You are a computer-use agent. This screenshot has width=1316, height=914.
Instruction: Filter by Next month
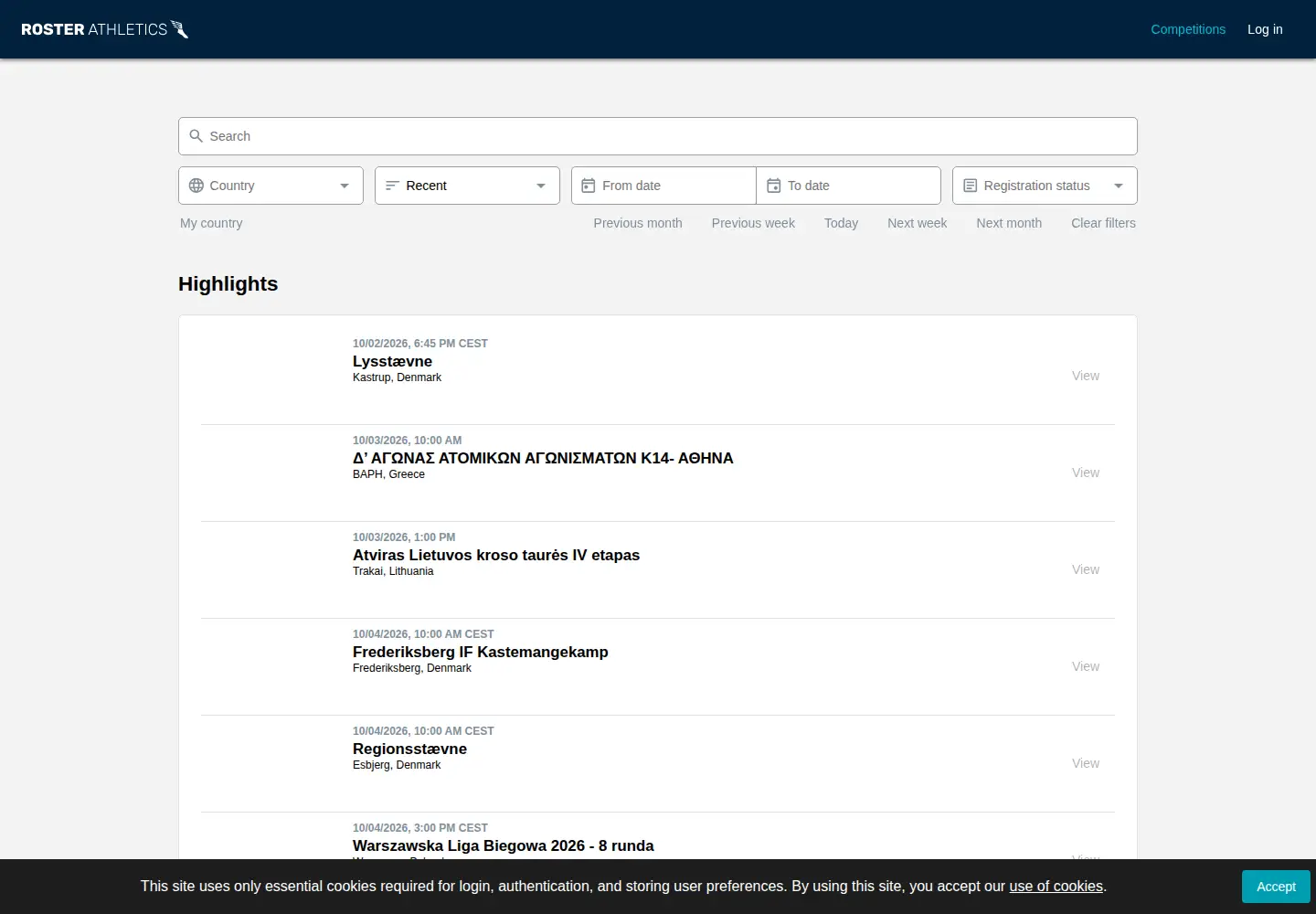click(1009, 223)
